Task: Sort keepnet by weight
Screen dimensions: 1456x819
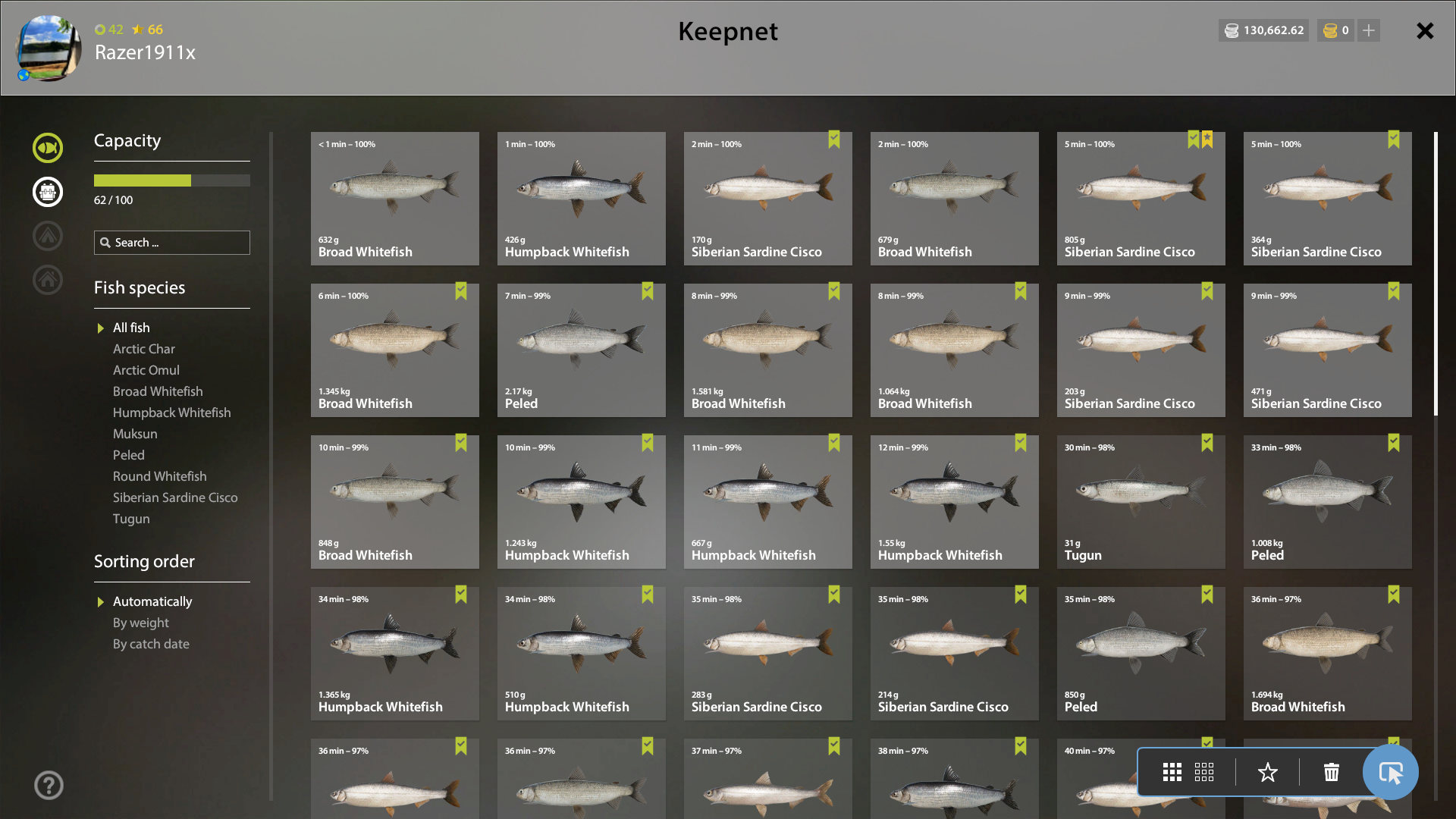Action: (141, 623)
